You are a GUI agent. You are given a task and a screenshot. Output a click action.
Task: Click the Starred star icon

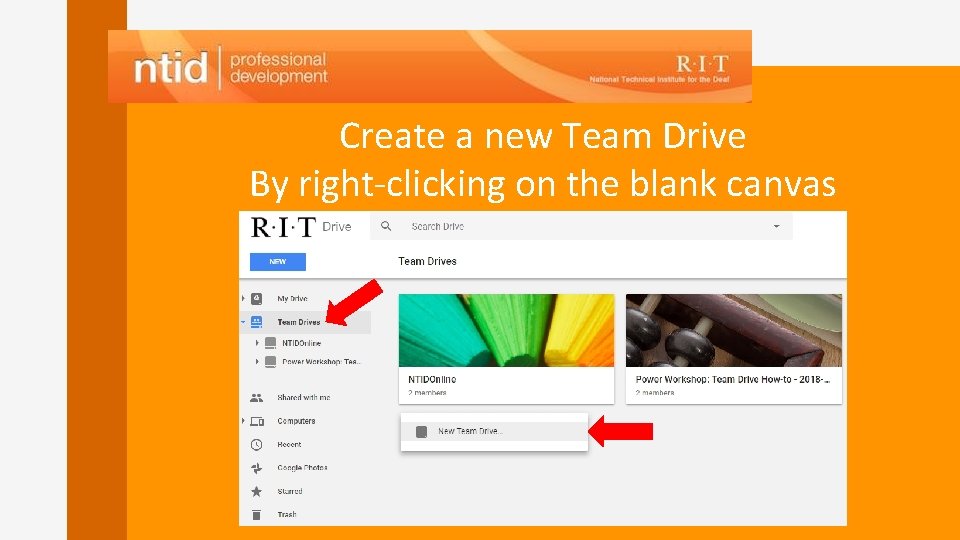point(257,491)
